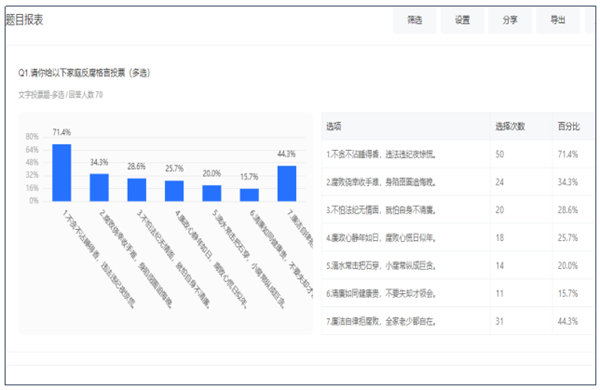This screenshot has height=390, width=600.
Task: Select the 44.3% bar for option 7
Action: [x=287, y=183]
